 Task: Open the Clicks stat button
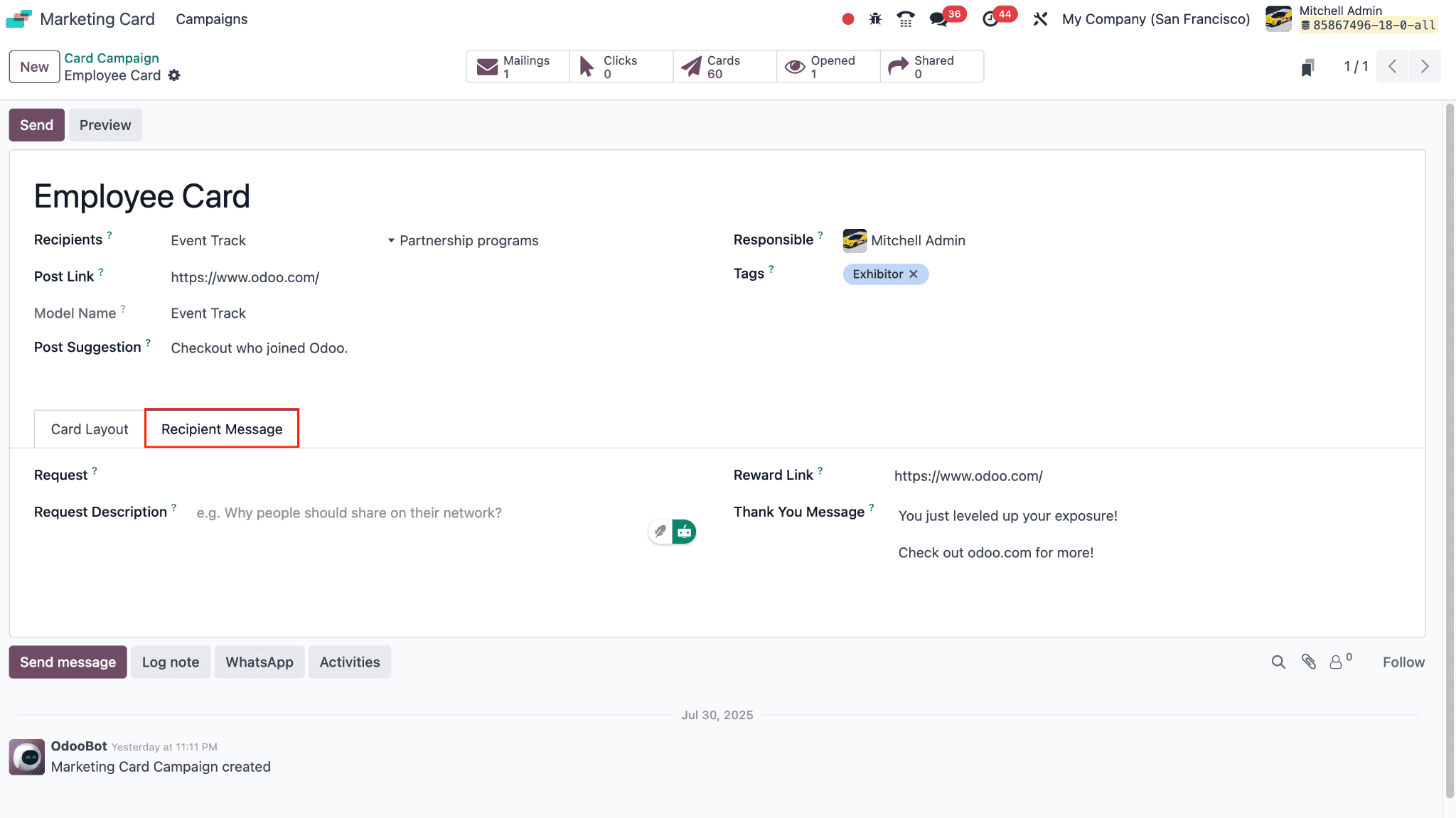(621, 67)
